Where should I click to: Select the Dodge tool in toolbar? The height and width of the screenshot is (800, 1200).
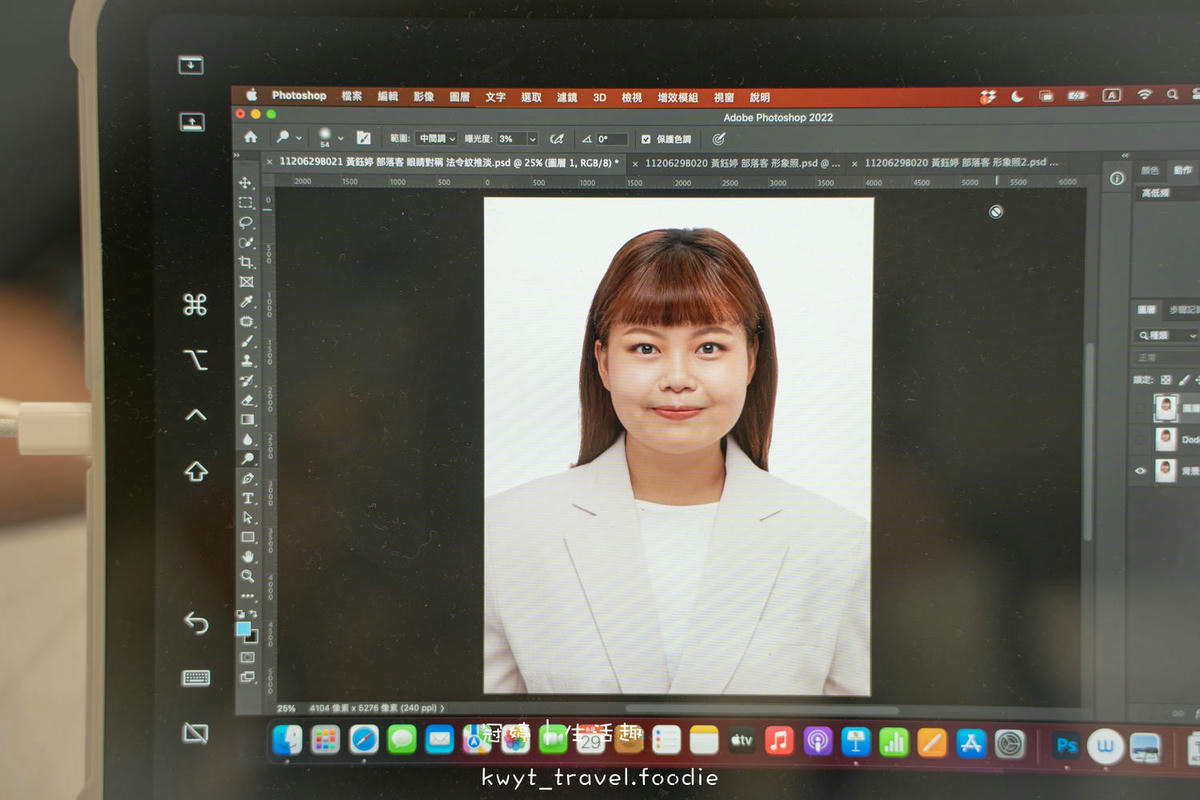(x=246, y=458)
